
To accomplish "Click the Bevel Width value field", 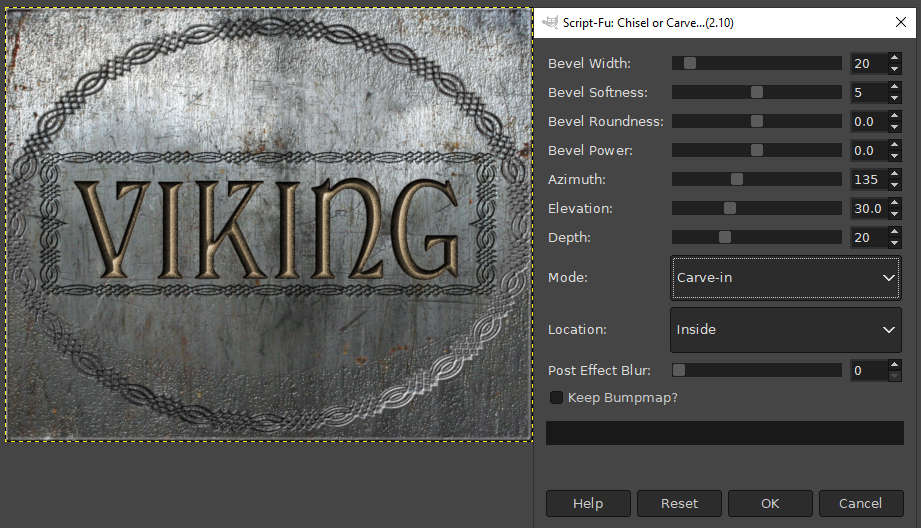I will tap(866, 63).
